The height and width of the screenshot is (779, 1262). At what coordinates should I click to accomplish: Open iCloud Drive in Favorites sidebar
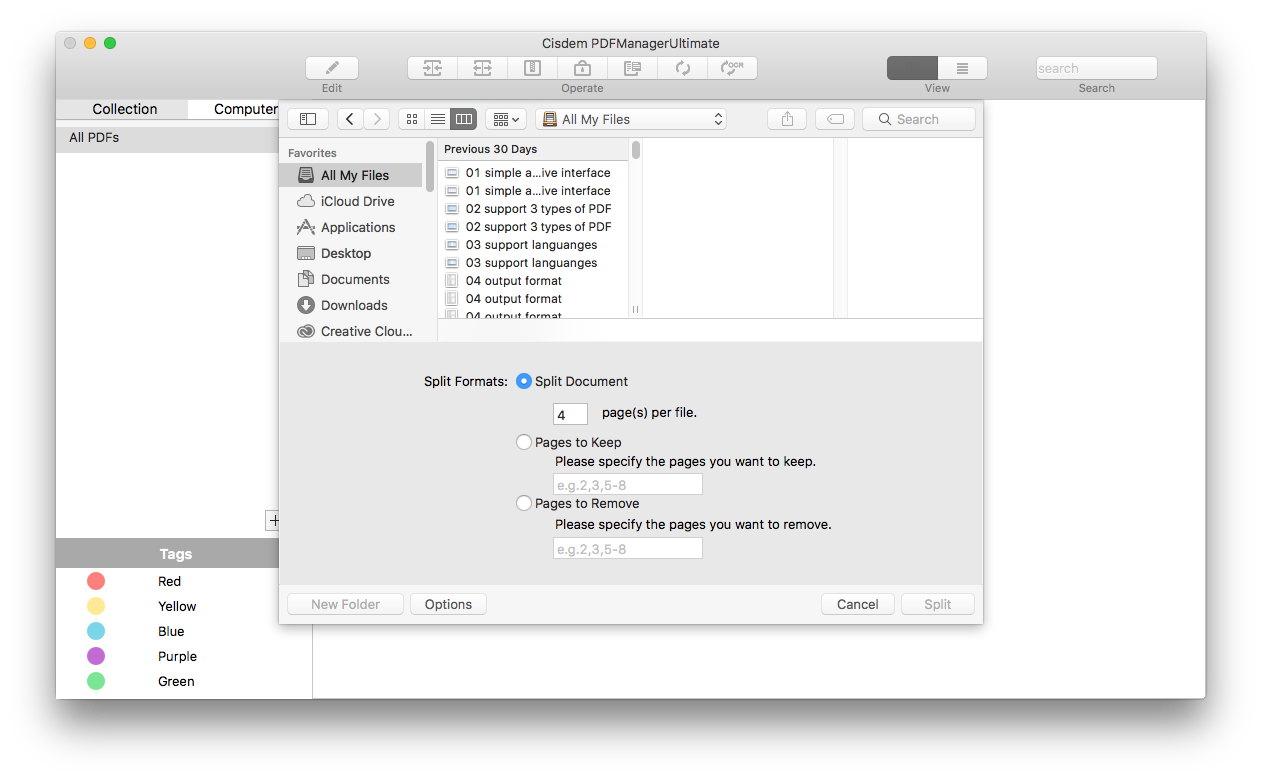pos(357,201)
